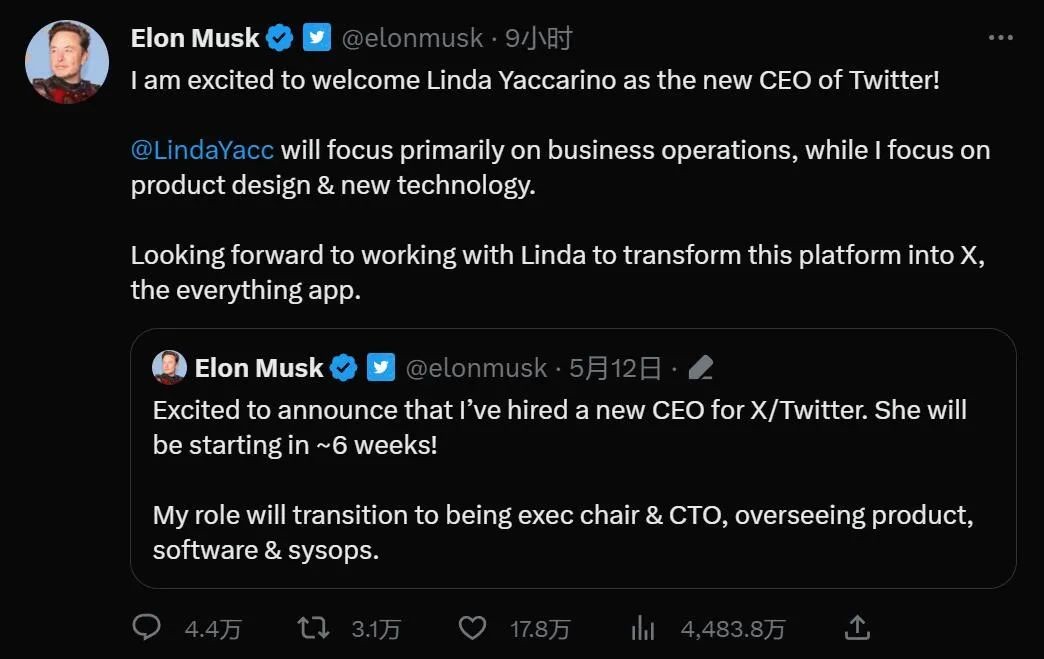
Task: Click the Elon Musk display name at top
Action: [195, 39]
